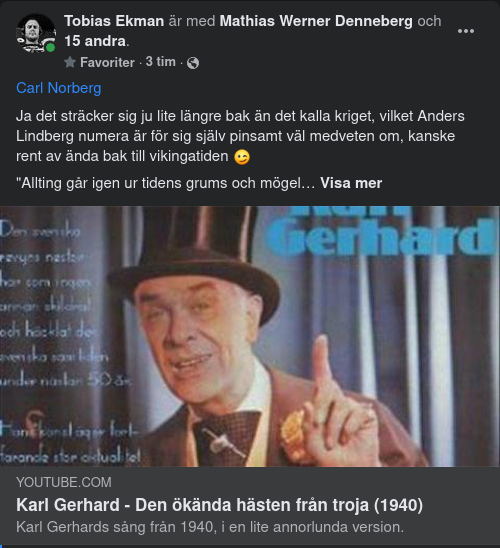
Task: Open the Karl Gerhard video thumbnail
Action: tap(250, 336)
